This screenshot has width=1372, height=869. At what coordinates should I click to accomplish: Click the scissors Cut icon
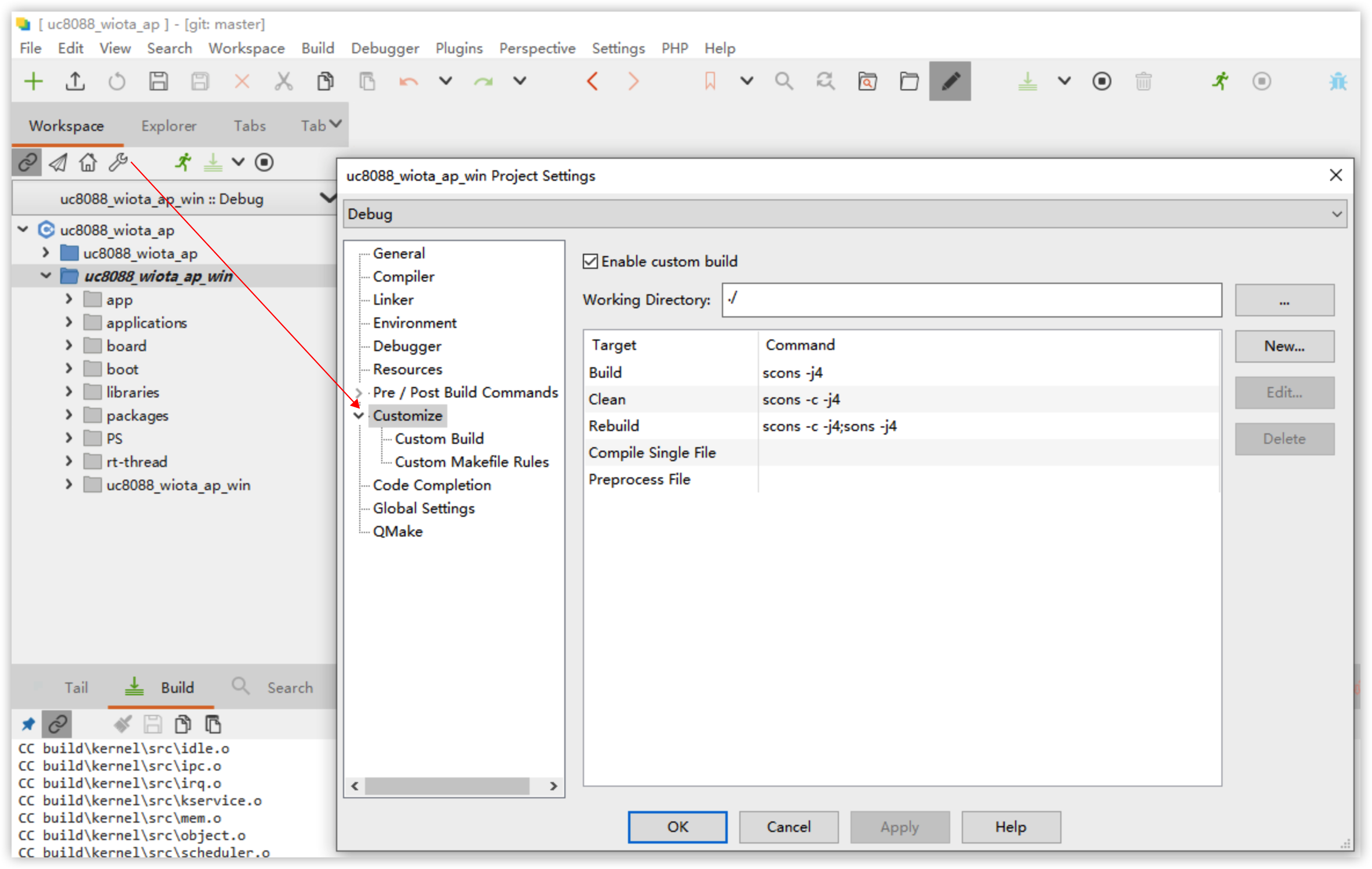[283, 81]
